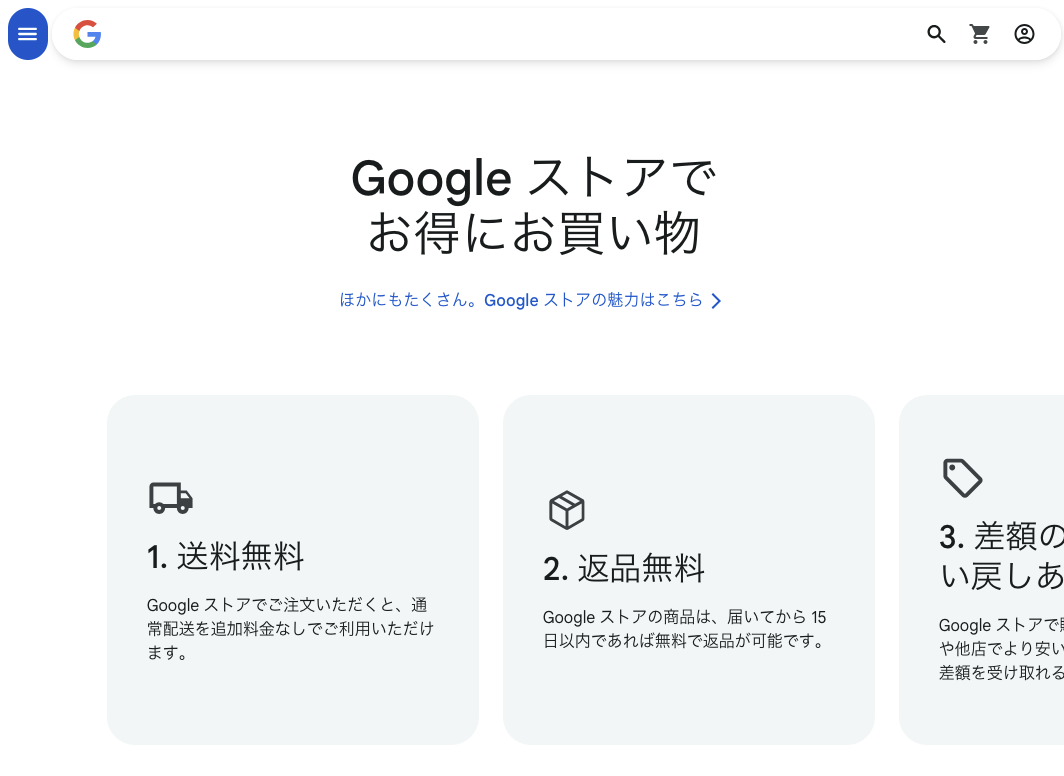This screenshot has width=1064, height=776.
Task: Click the delivery truck icon
Action: tap(171, 497)
